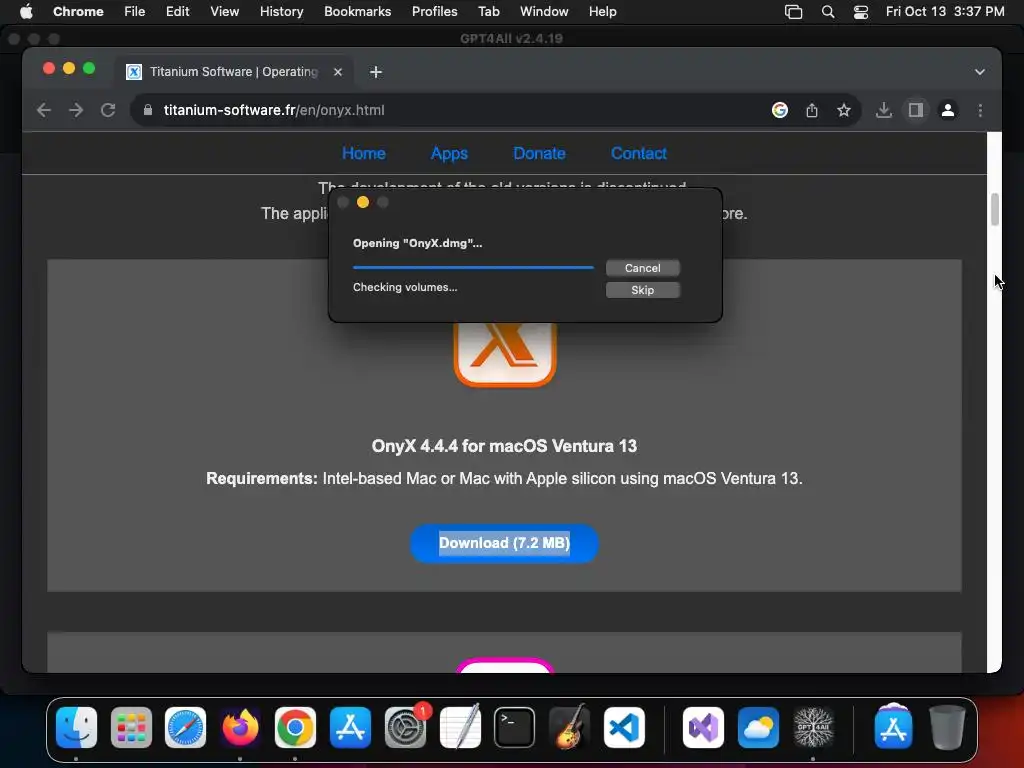Open the File menu

[135, 11]
